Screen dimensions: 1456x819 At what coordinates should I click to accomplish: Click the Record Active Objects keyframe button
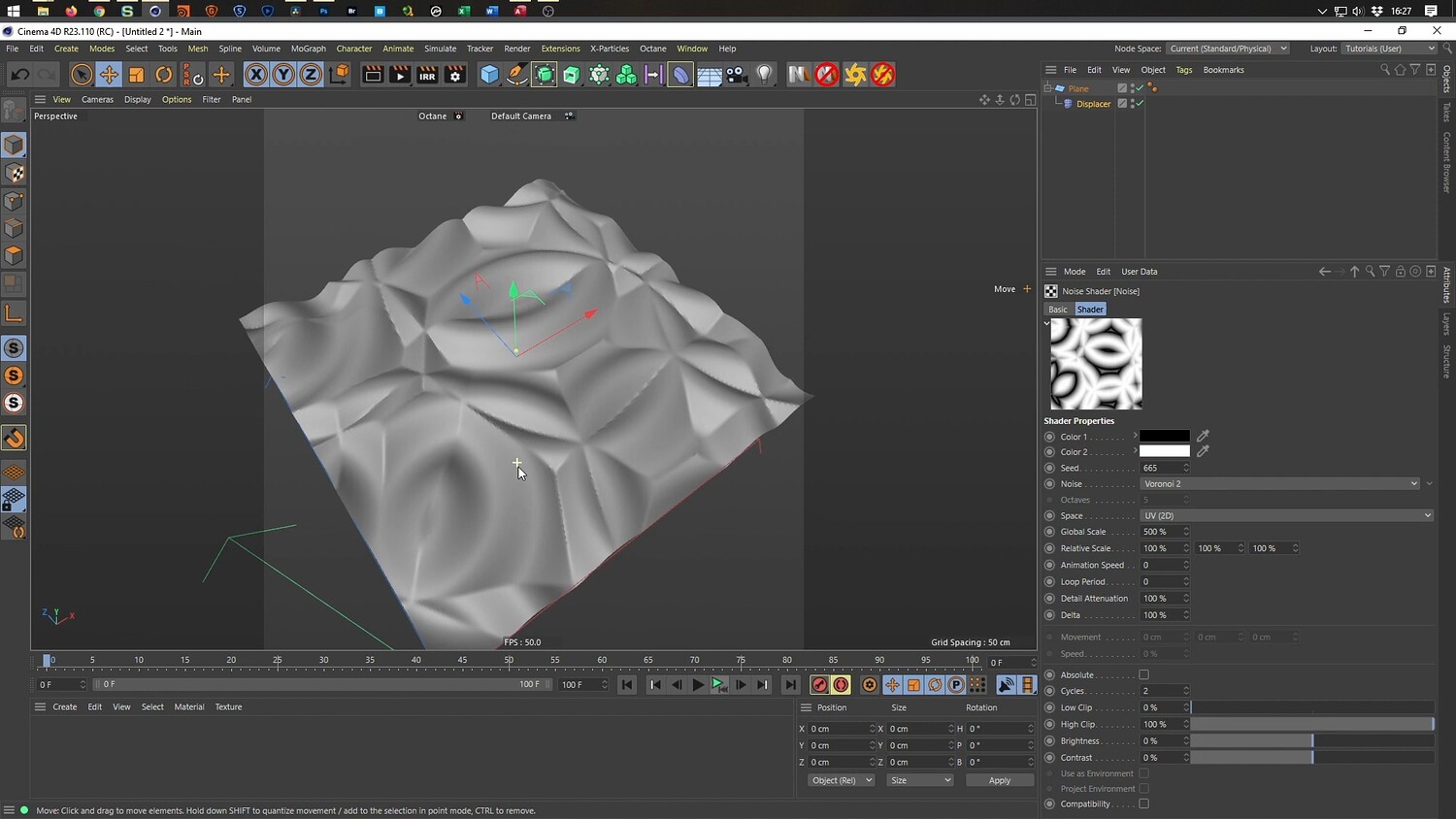point(819,685)
